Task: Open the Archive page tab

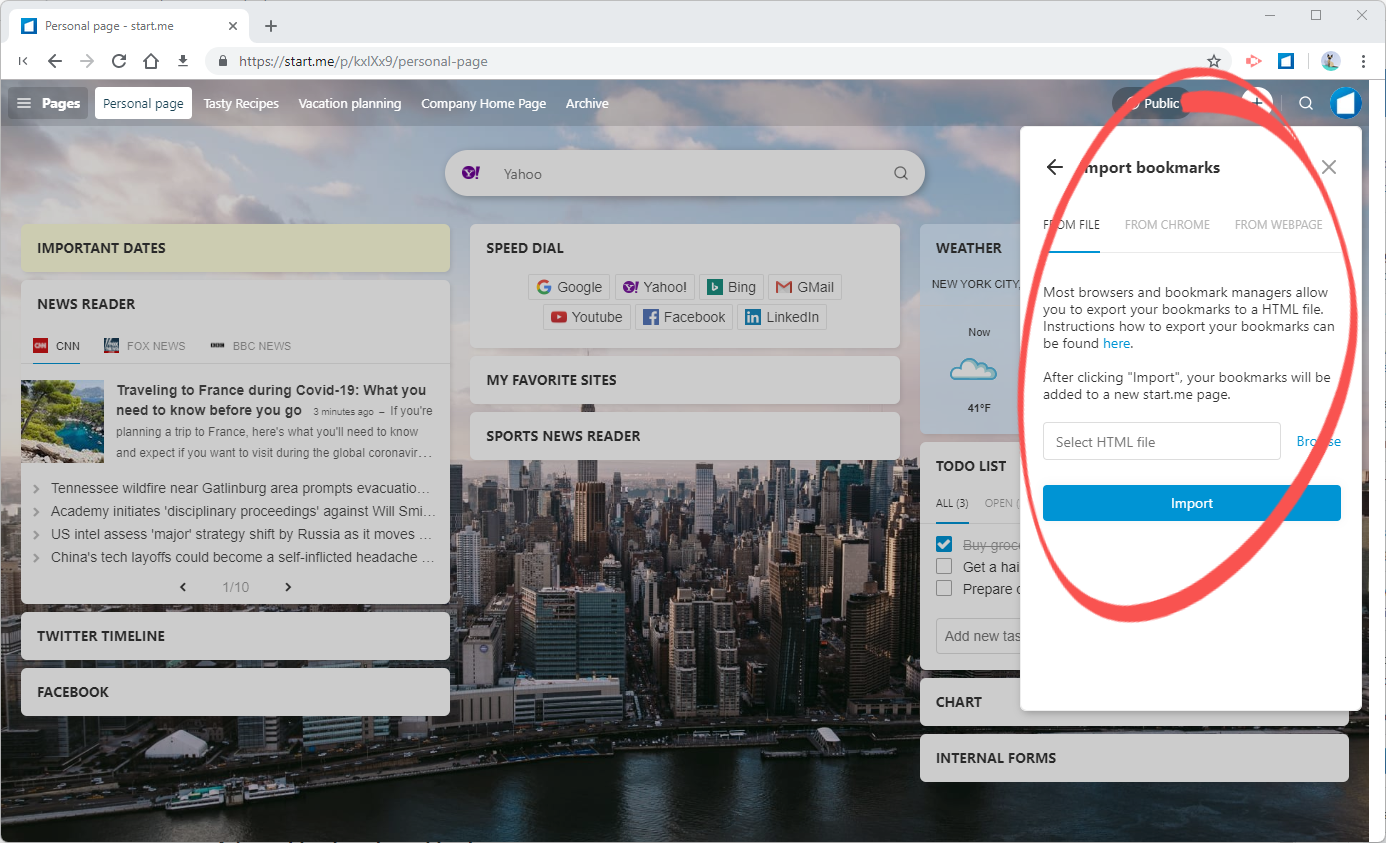Action: click(587, 103)
